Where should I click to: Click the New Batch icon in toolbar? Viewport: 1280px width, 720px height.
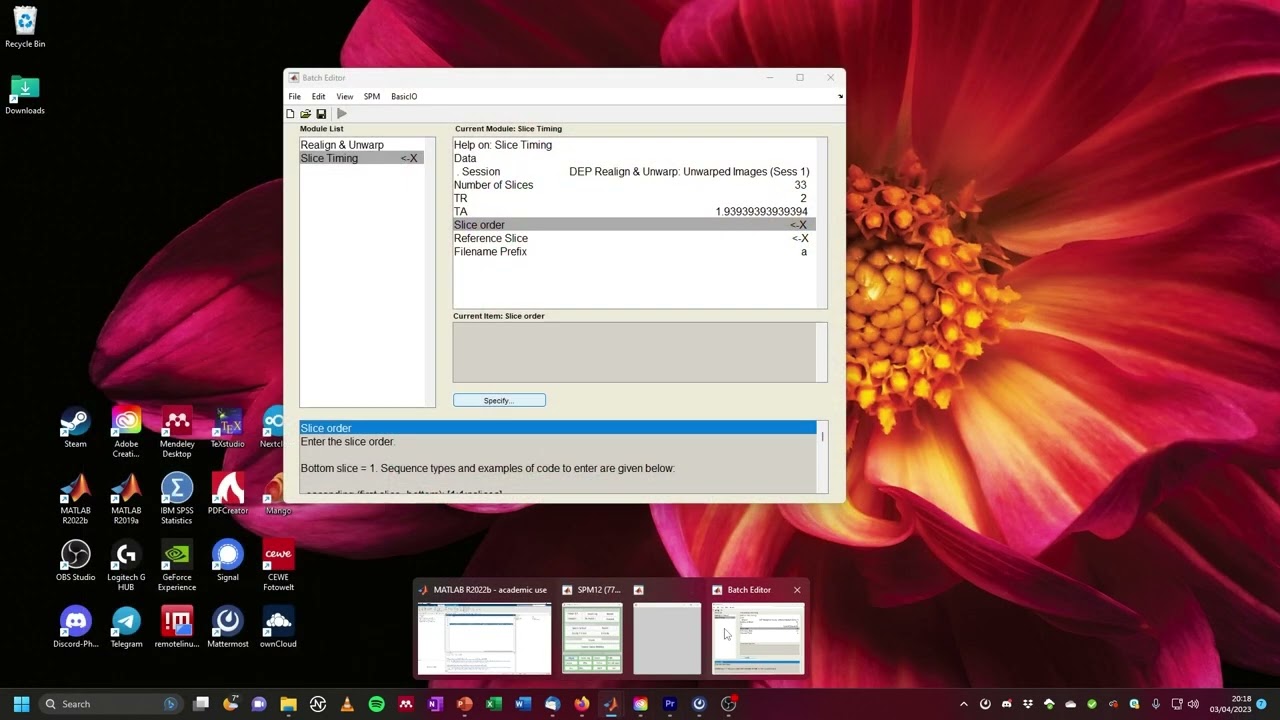pos(291,114)
